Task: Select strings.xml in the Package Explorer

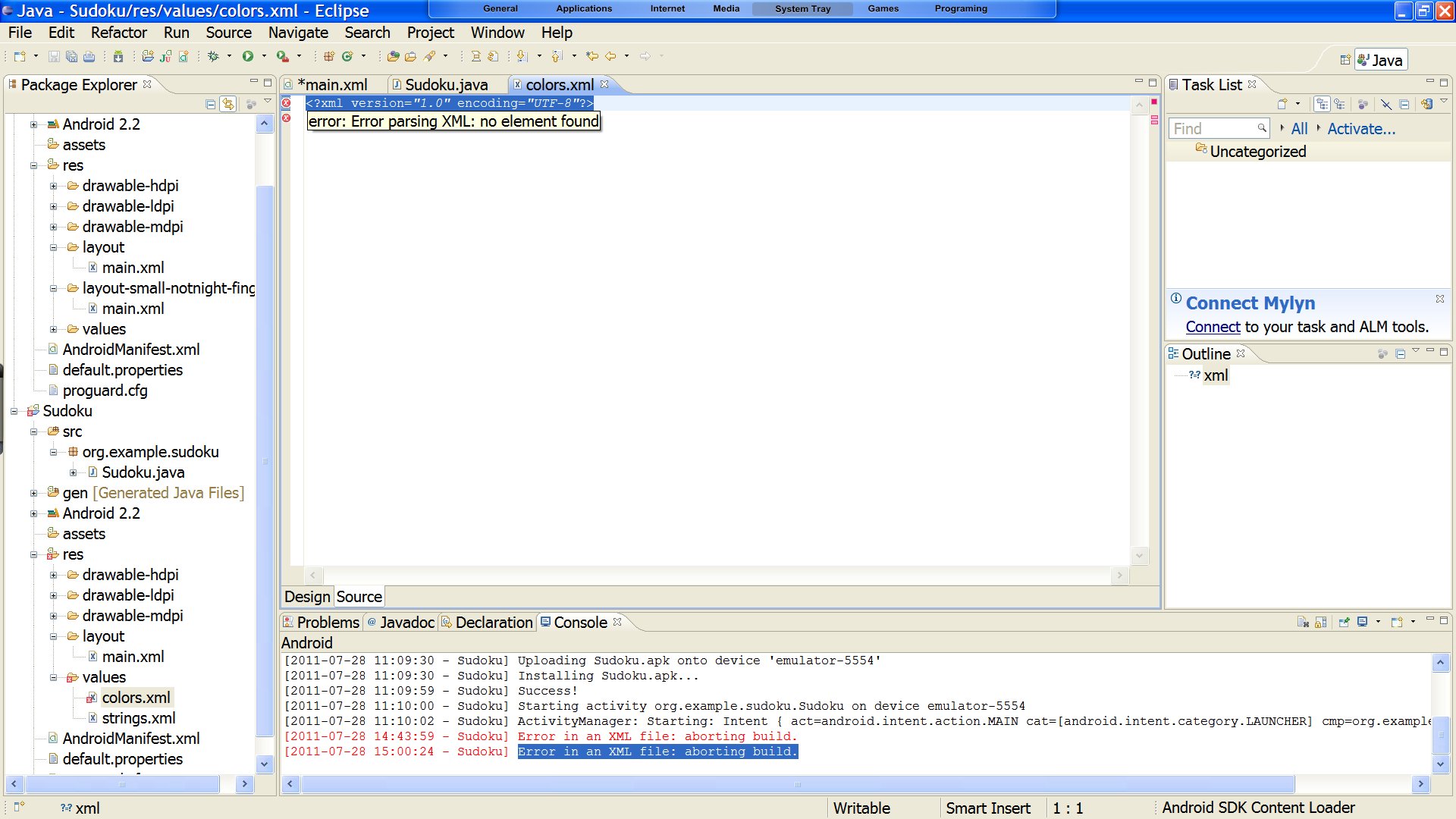Action: pyautogui.click(x=138, y=718)
